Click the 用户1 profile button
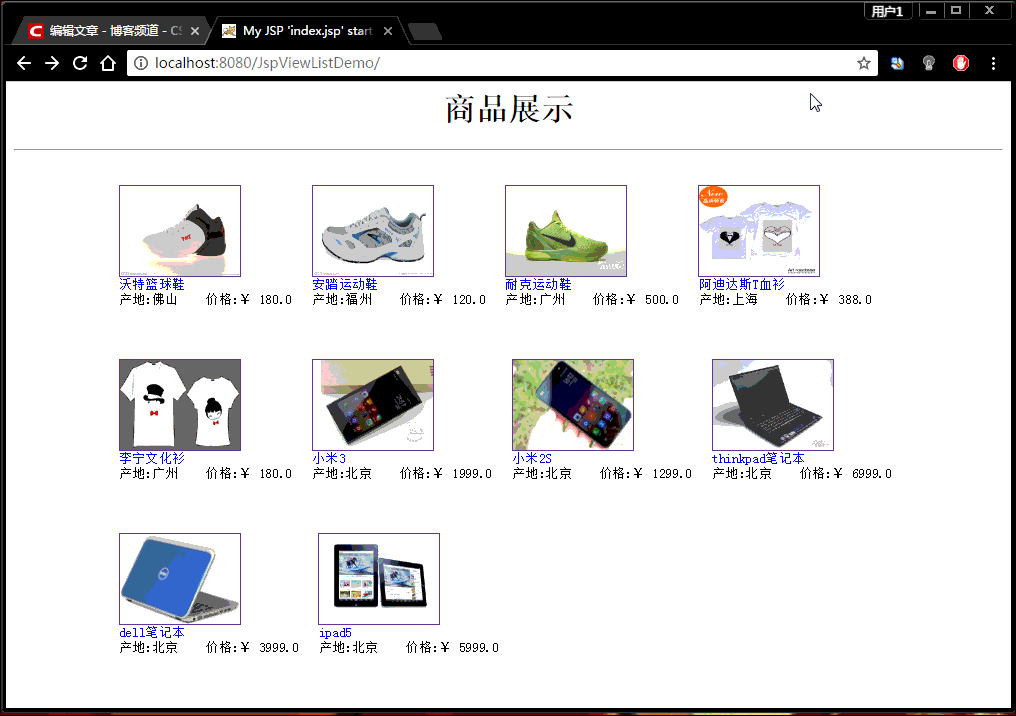 pos(888,11)
